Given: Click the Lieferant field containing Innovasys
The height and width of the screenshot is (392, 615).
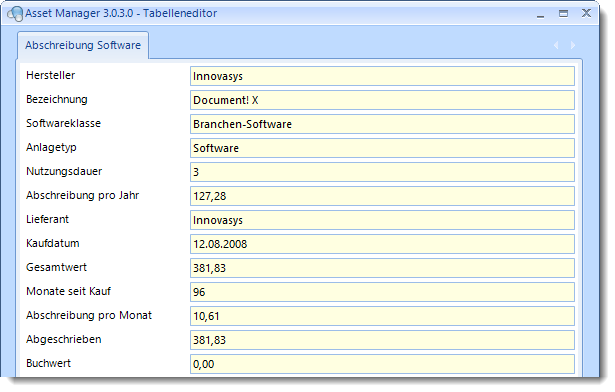Looking at the screenshot, I should (x=382, y=220).
